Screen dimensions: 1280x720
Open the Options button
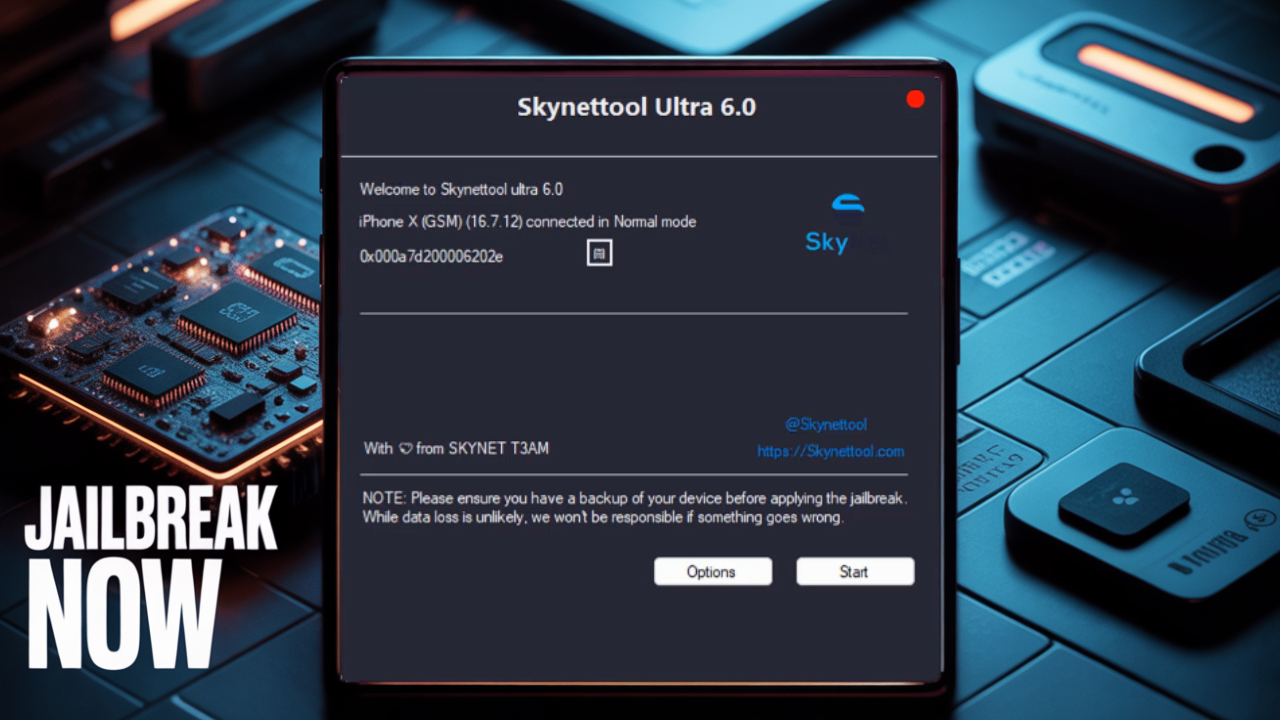712,572
